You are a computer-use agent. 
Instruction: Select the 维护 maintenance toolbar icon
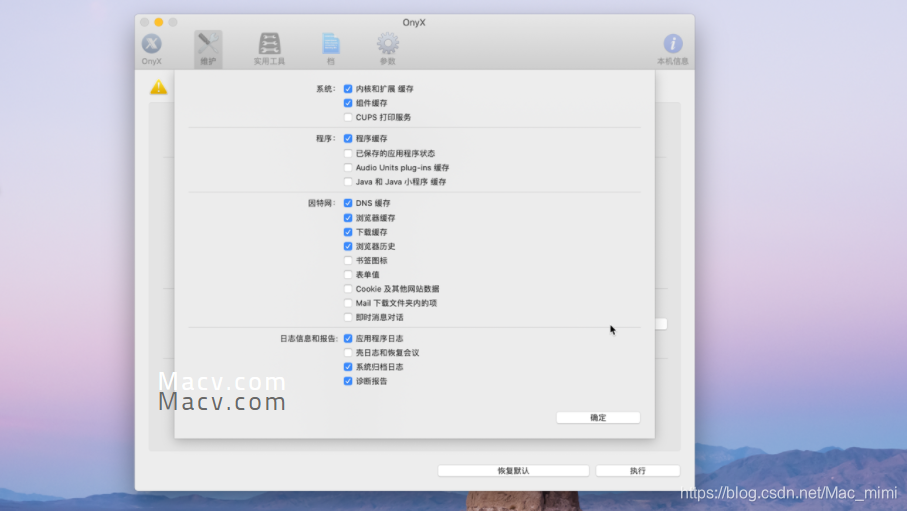point(208,49)
